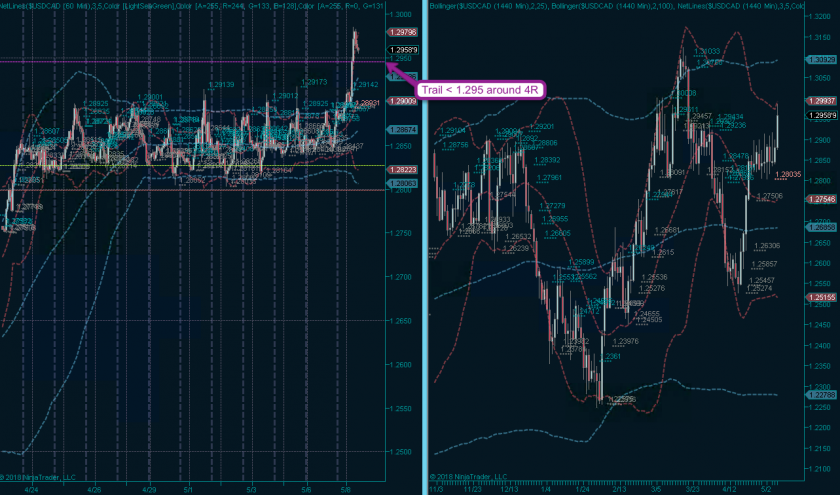Image resolution: width=840 pixels, height=495 pixels.
Task: Click the 1.3150 axis label in right chart
Action: pos(820,37)
